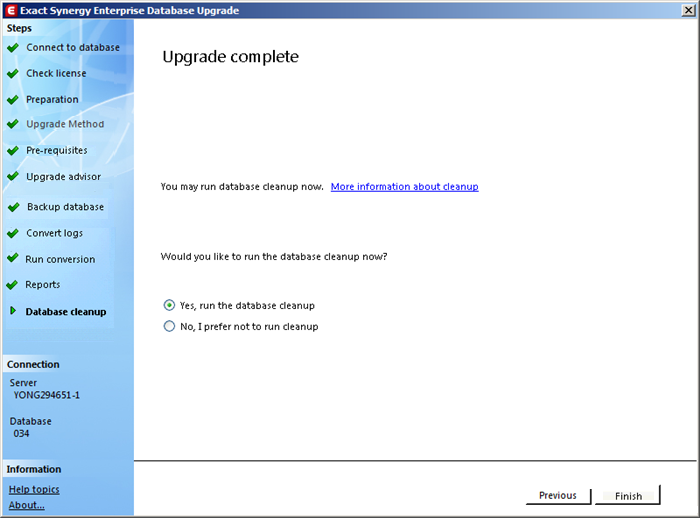Viewport: 700px width, 518px height.
Task: Click the 'Steps' sidebar heading
Action: (x=19, y=28)
